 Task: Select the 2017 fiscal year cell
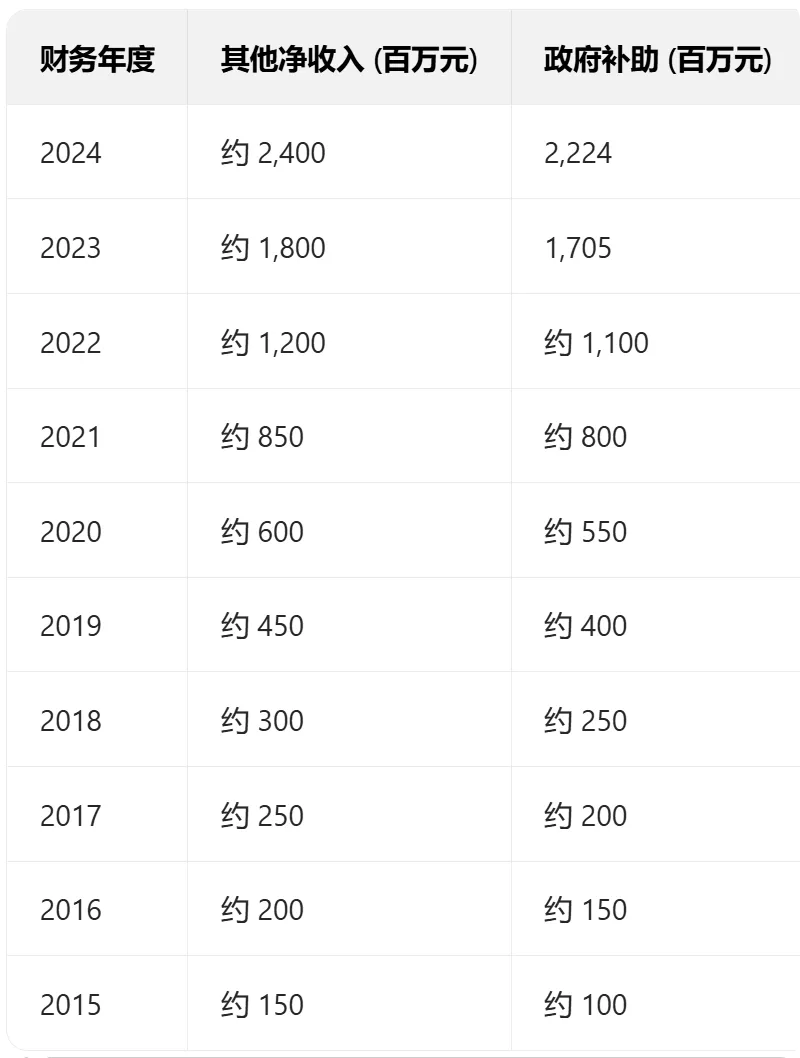point(71,816)
